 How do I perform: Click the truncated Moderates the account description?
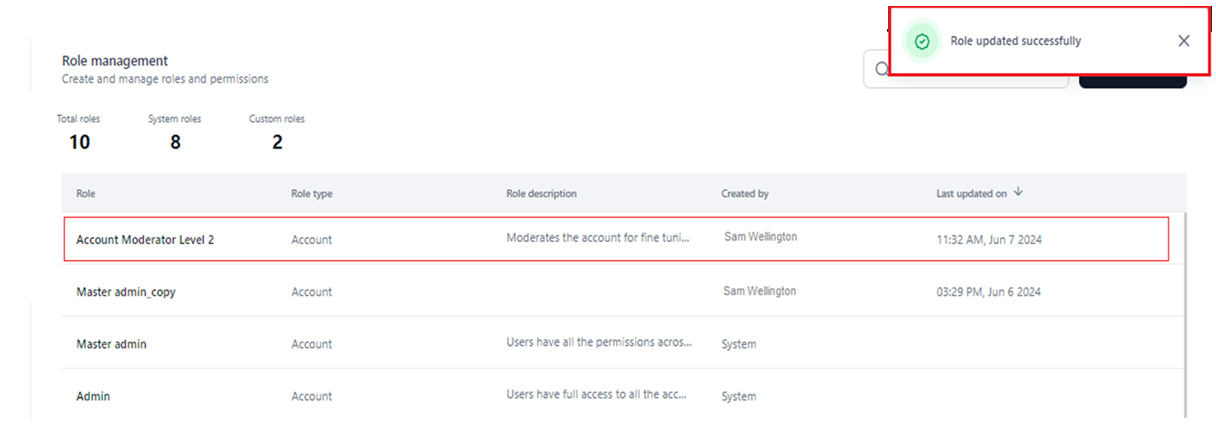(x=597, y=239)
